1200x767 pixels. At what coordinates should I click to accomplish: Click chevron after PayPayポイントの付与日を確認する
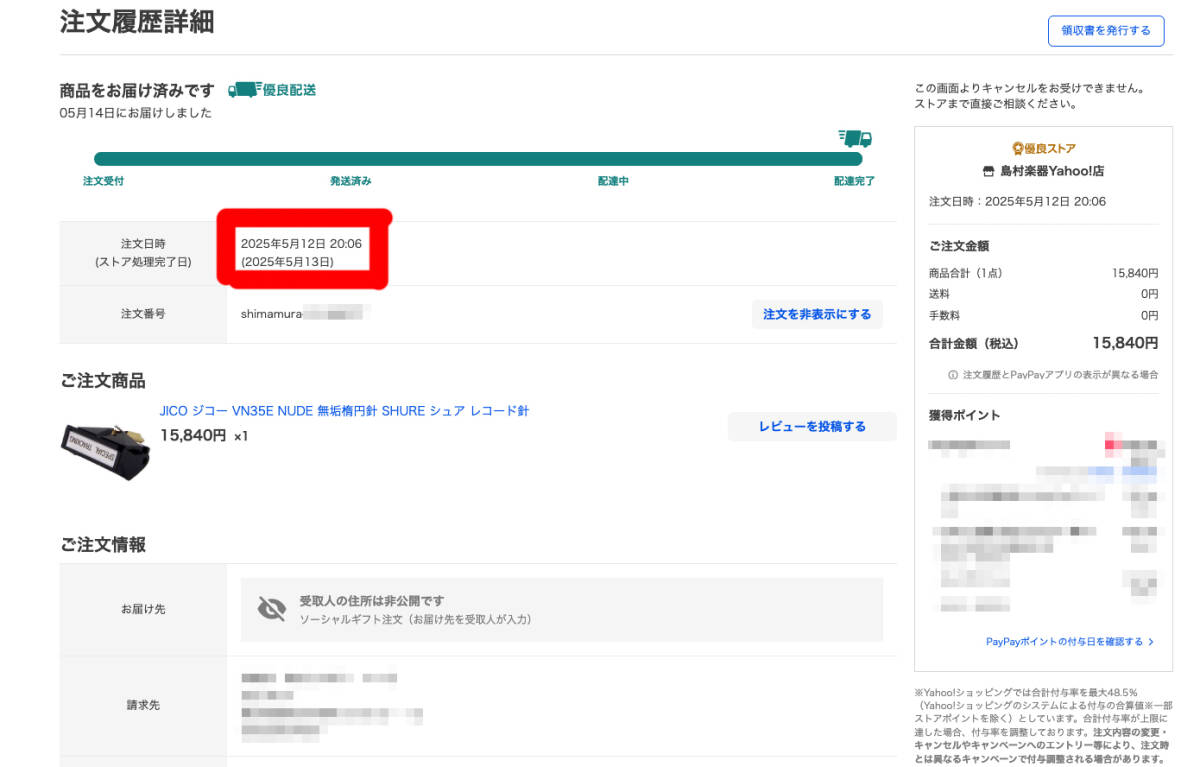[x=1151, y=642]
